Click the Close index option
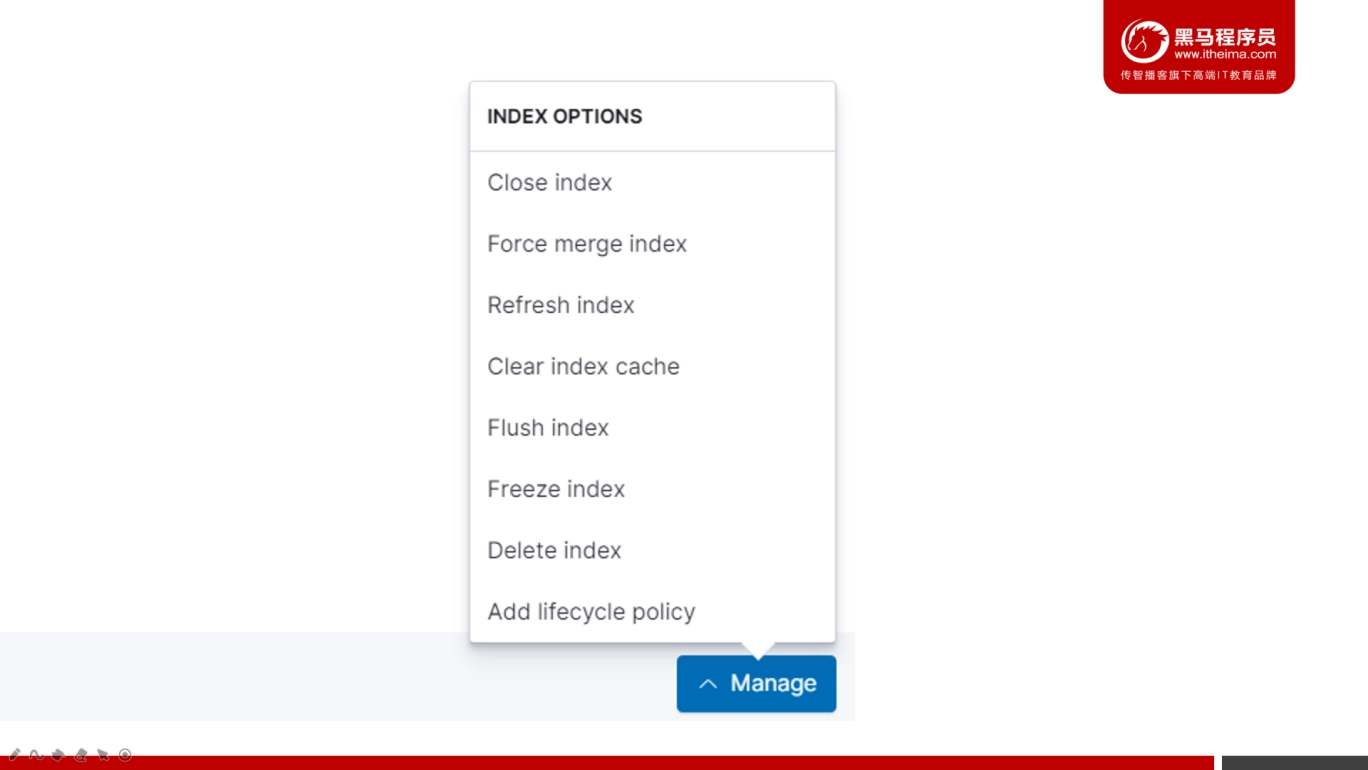 tap(550, 183)
